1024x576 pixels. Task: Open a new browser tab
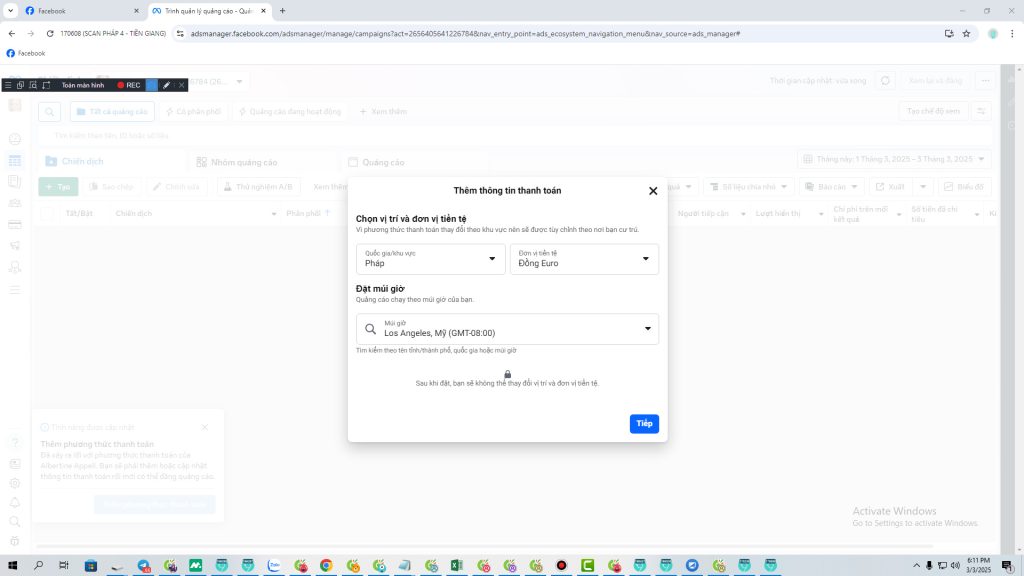tap(283, 10)
